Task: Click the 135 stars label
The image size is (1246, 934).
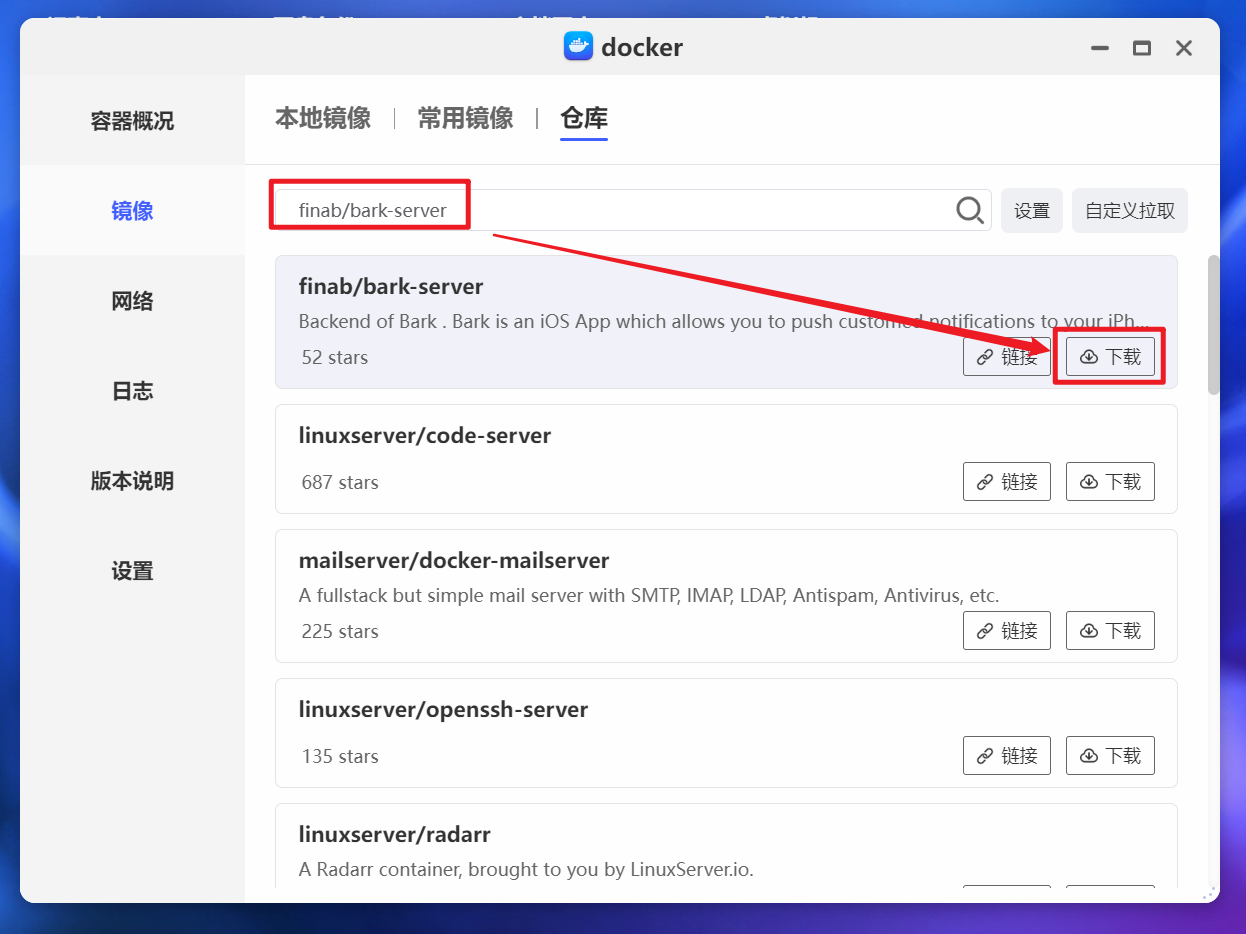Action: tap(340, 756)
